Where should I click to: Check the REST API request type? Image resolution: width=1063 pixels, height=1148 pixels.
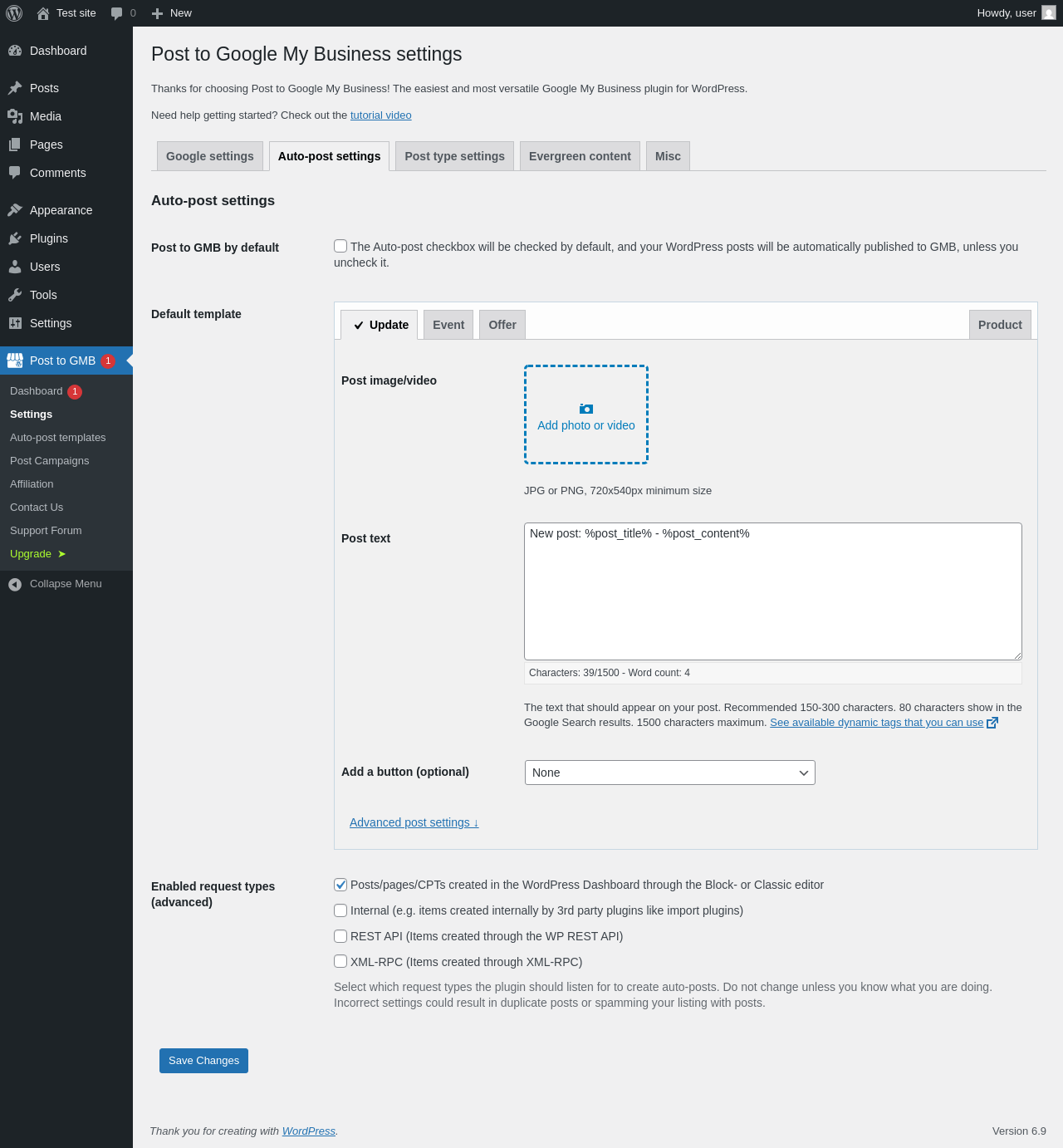click(340, 936)
